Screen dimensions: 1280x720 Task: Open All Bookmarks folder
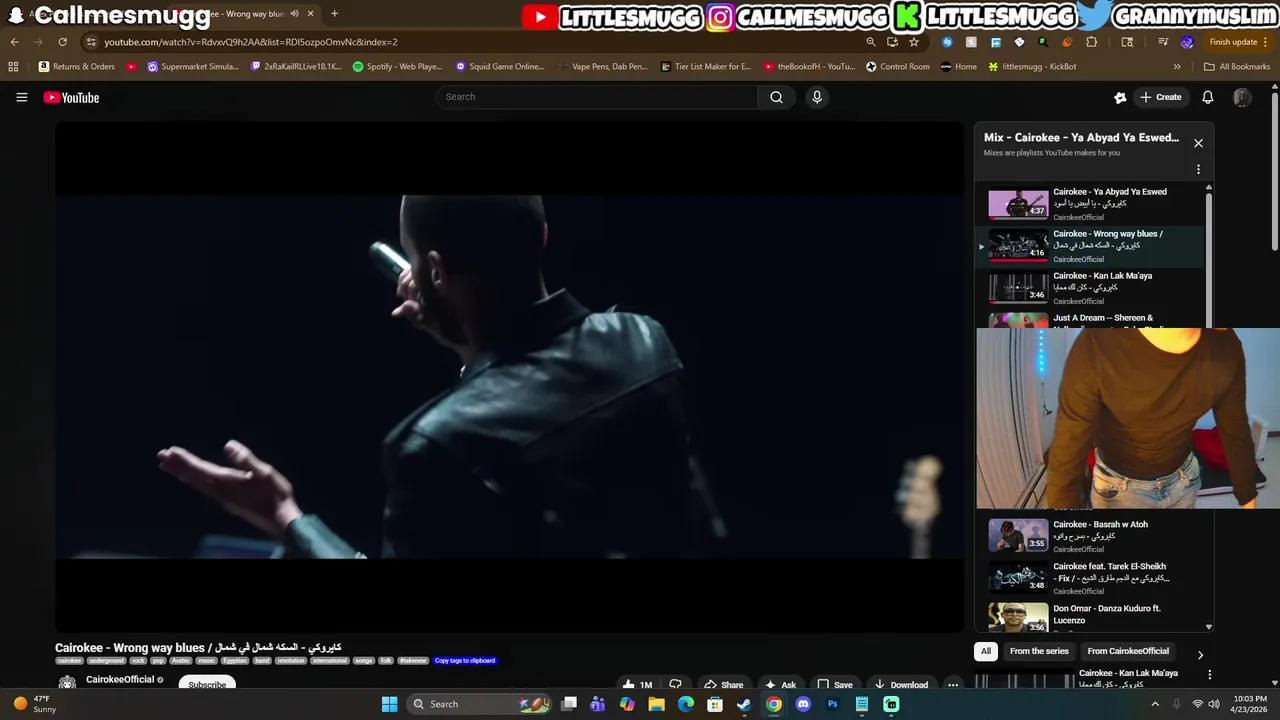[1237, 67]
